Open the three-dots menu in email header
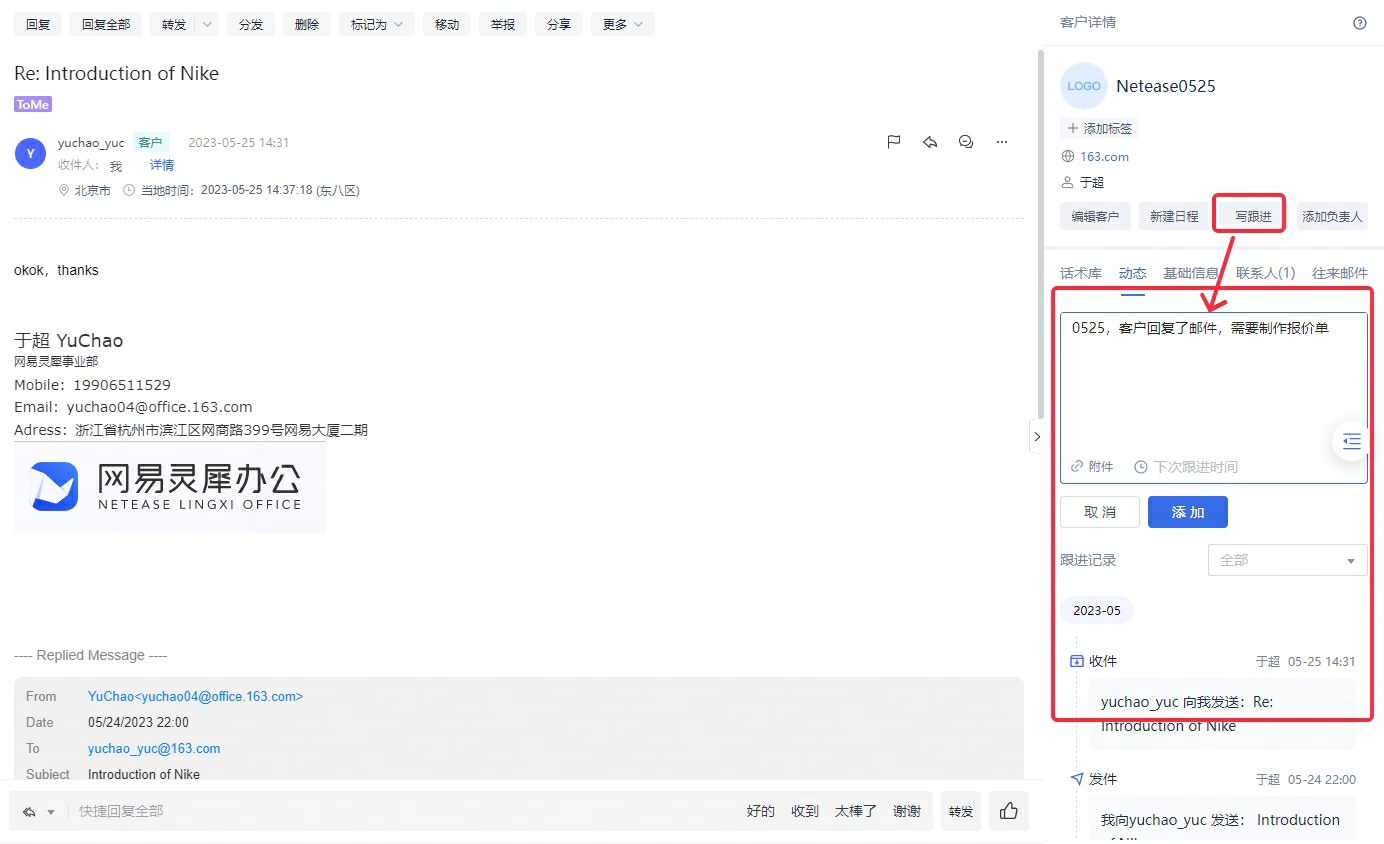This screenshot has width=1384, height=844. 1002,142
